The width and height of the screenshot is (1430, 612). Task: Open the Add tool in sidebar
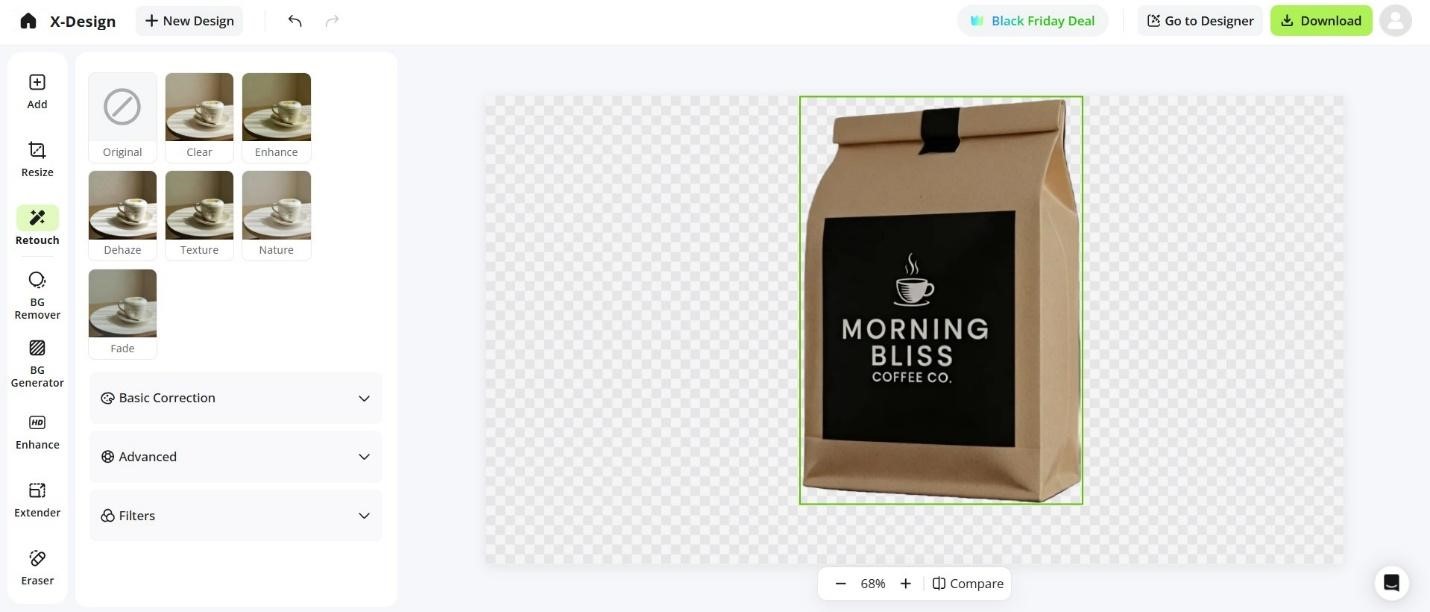(37, 91)
